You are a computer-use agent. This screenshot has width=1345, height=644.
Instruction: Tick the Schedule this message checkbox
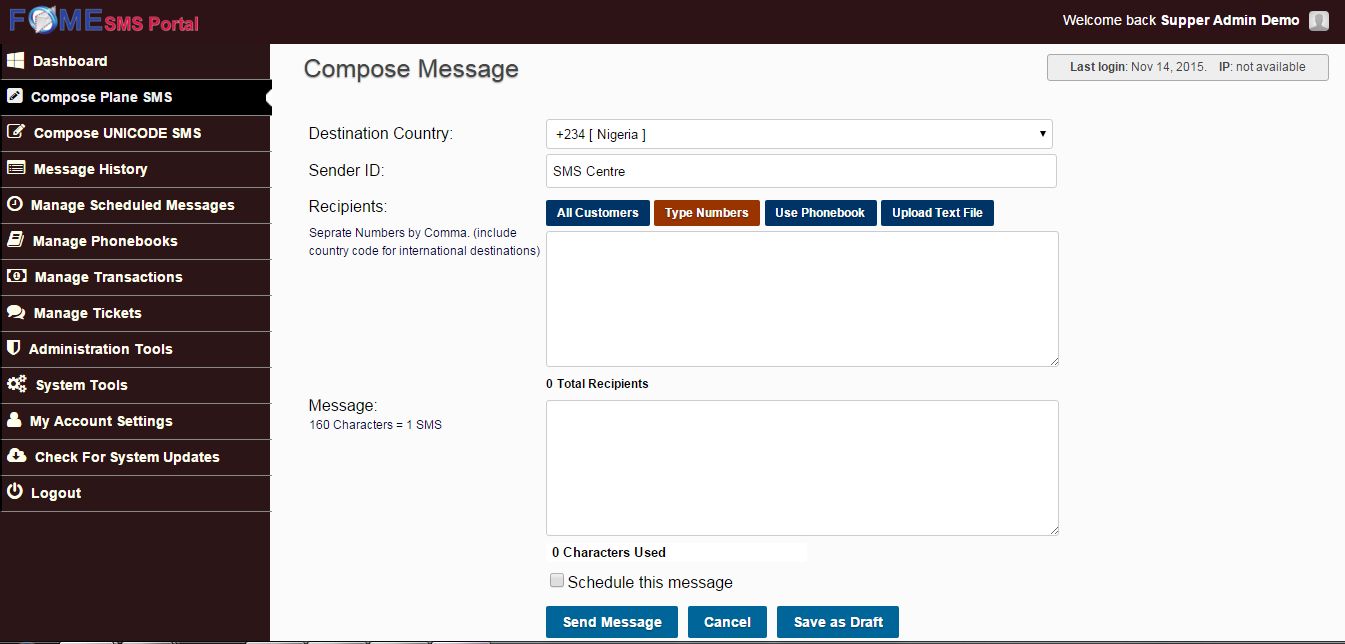[557, 580]
